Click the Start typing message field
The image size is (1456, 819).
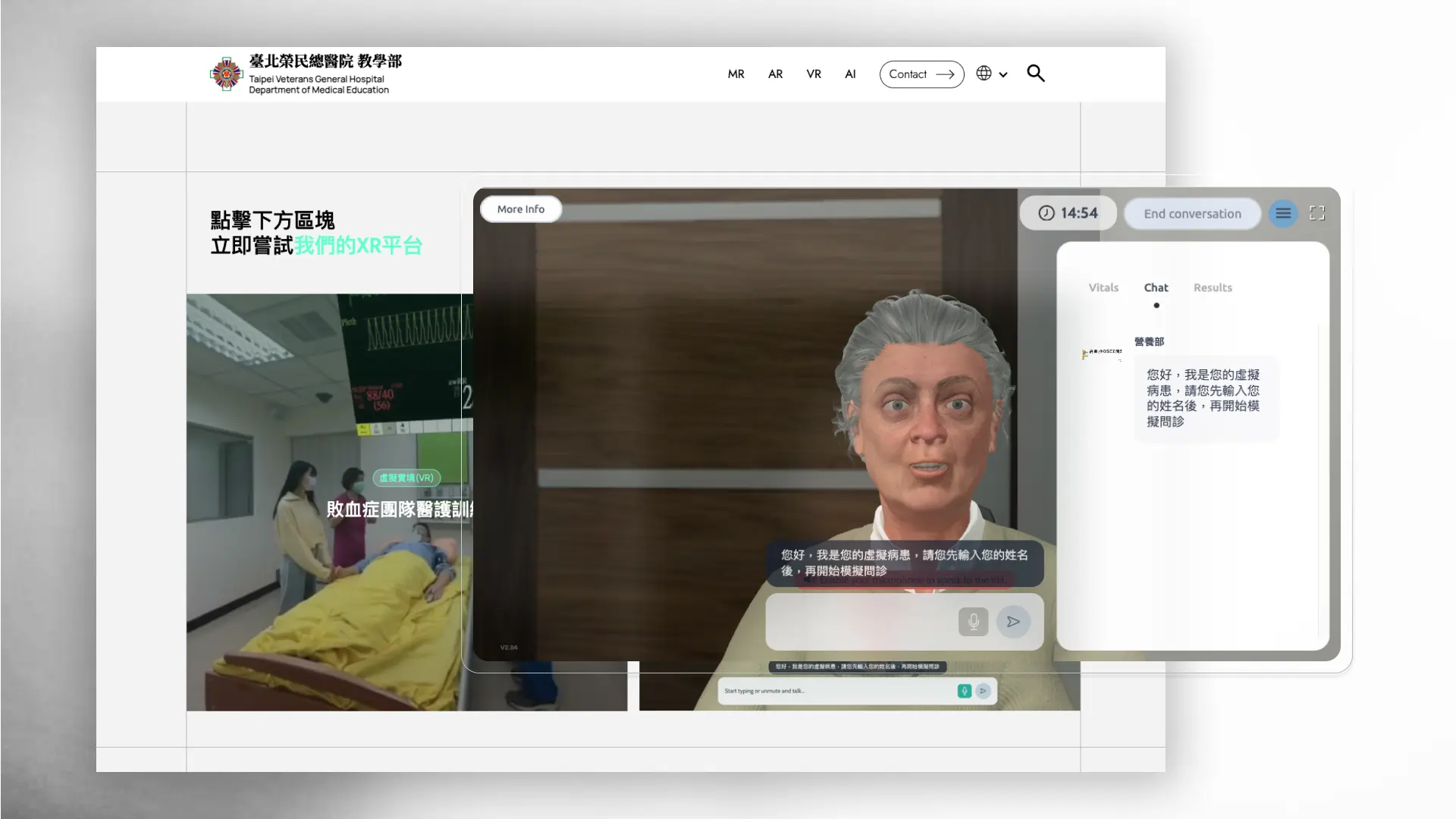point(834,691)
